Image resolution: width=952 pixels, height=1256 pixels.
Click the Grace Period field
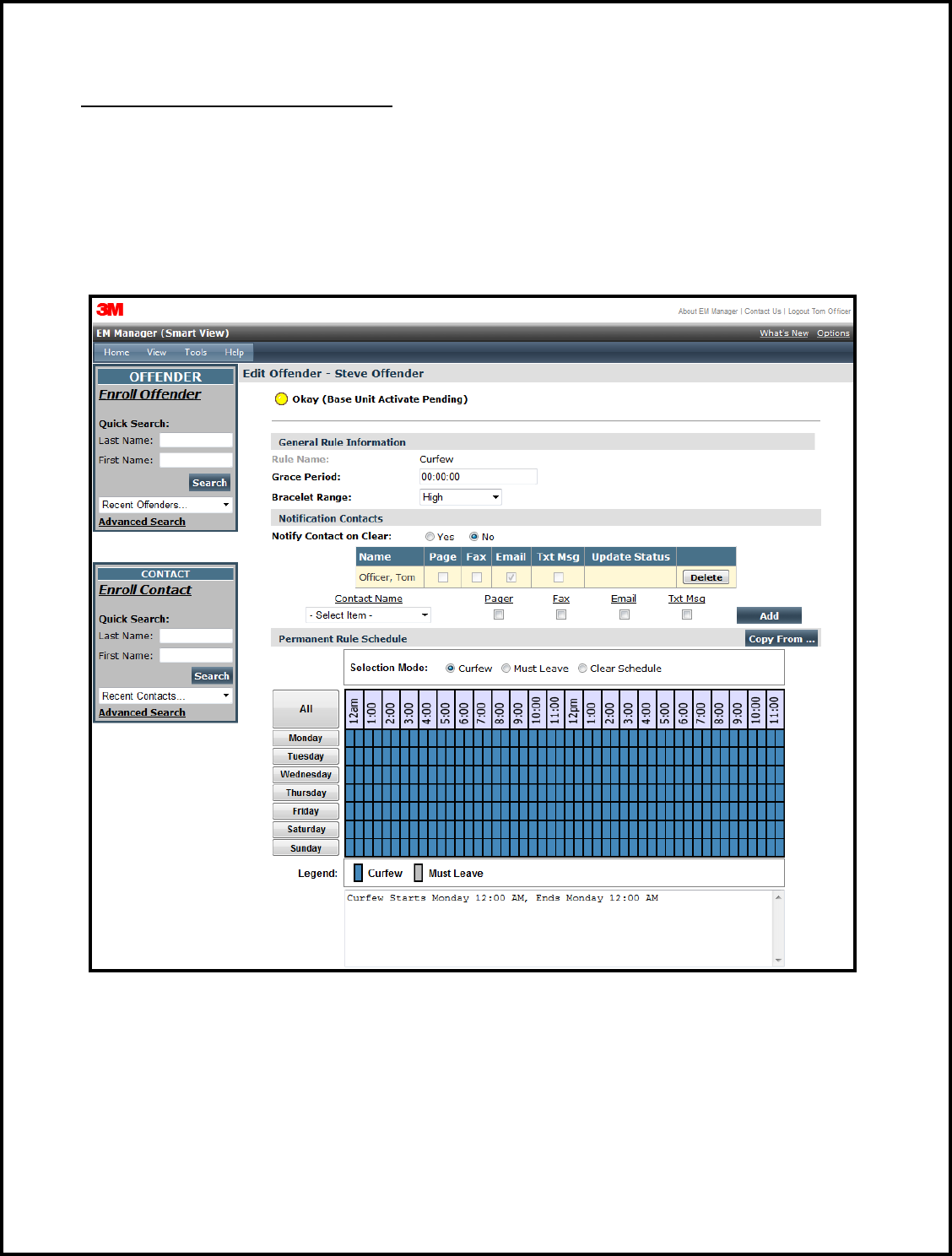478,477
